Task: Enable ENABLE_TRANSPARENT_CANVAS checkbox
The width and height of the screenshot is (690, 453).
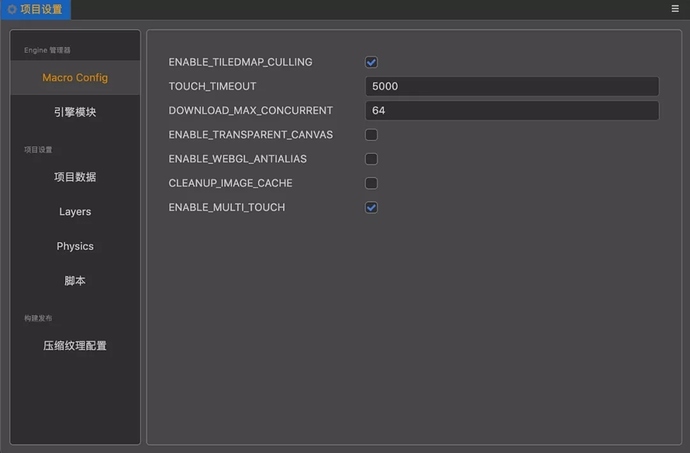Action: tap(371, 135)
